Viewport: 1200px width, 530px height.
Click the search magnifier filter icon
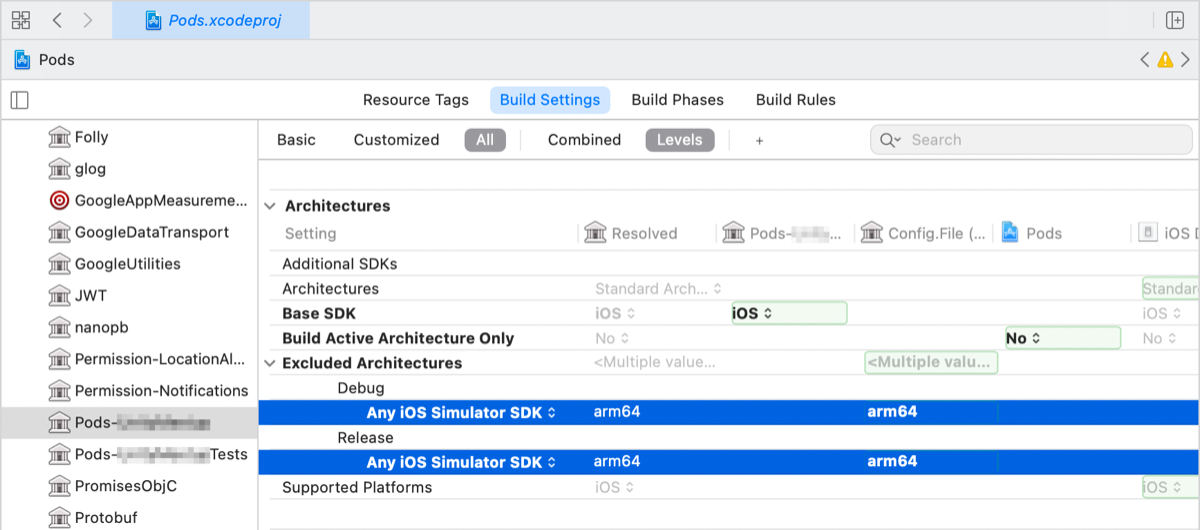[x=890, y=140]
